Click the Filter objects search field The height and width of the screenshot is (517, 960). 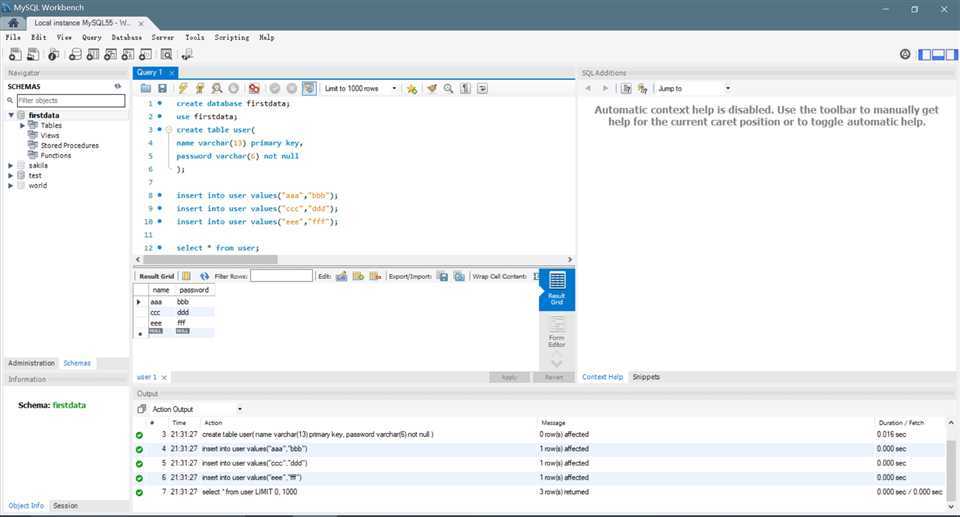[70, 100]
